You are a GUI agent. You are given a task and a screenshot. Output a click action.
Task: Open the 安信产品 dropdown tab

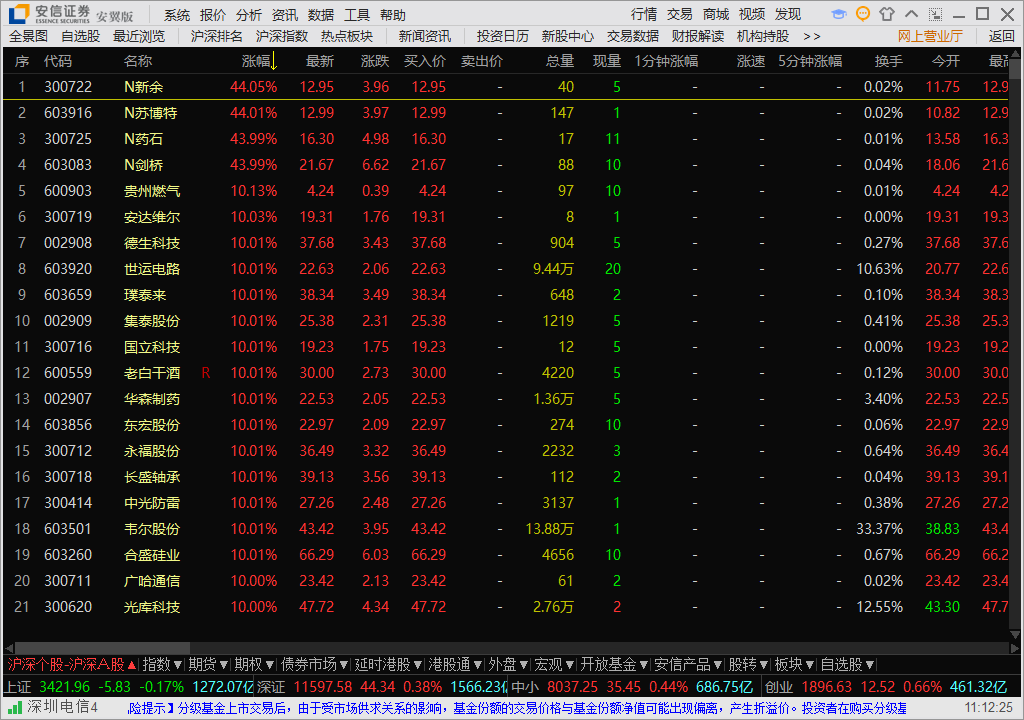(x=688, y=664)
